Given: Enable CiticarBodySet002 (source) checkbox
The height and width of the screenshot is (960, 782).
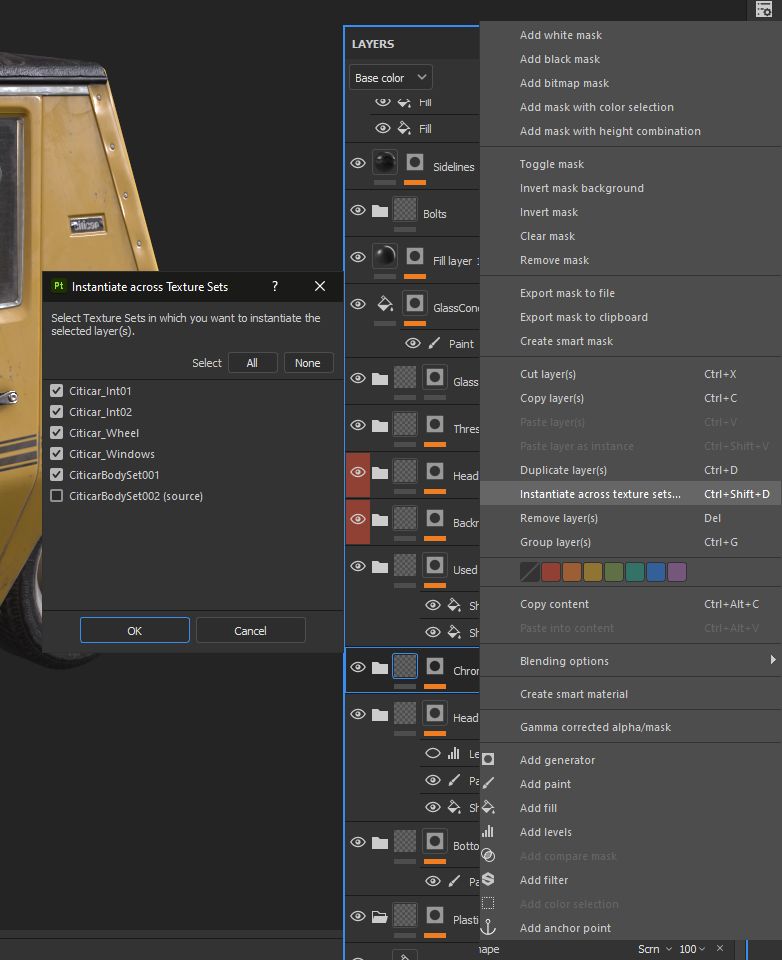Looking at the screenshot, I should pyautogui.click(x=57, y=496).
